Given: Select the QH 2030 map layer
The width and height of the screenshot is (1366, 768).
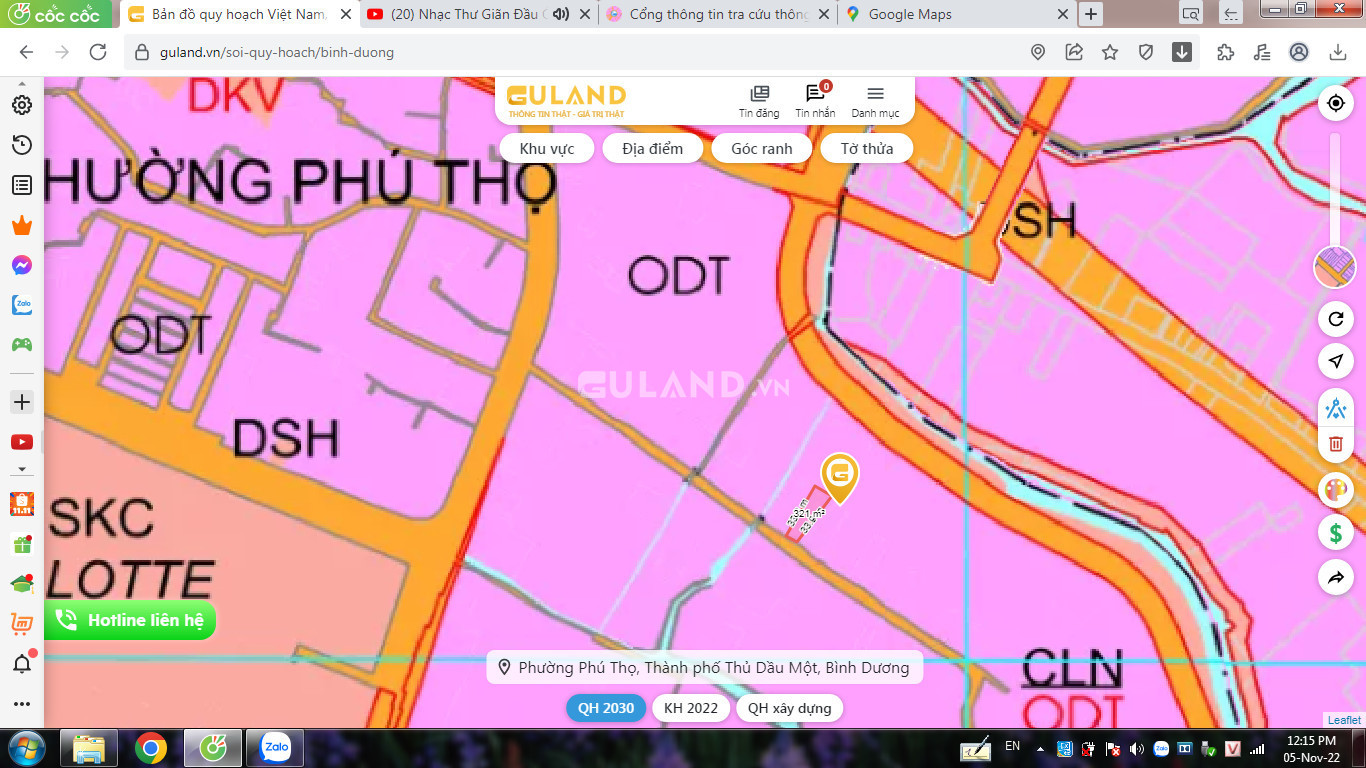Looking at the screenshot, I should pyautogui.click(x=605, y=708).
